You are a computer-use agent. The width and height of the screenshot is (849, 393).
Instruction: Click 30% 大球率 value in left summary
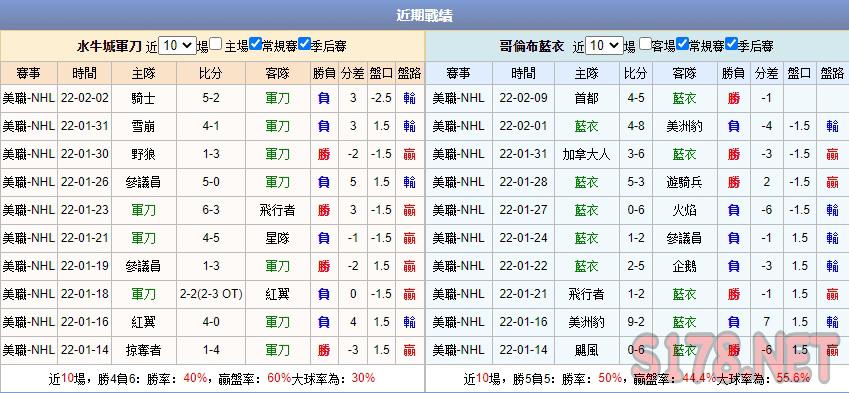point(363,378)
